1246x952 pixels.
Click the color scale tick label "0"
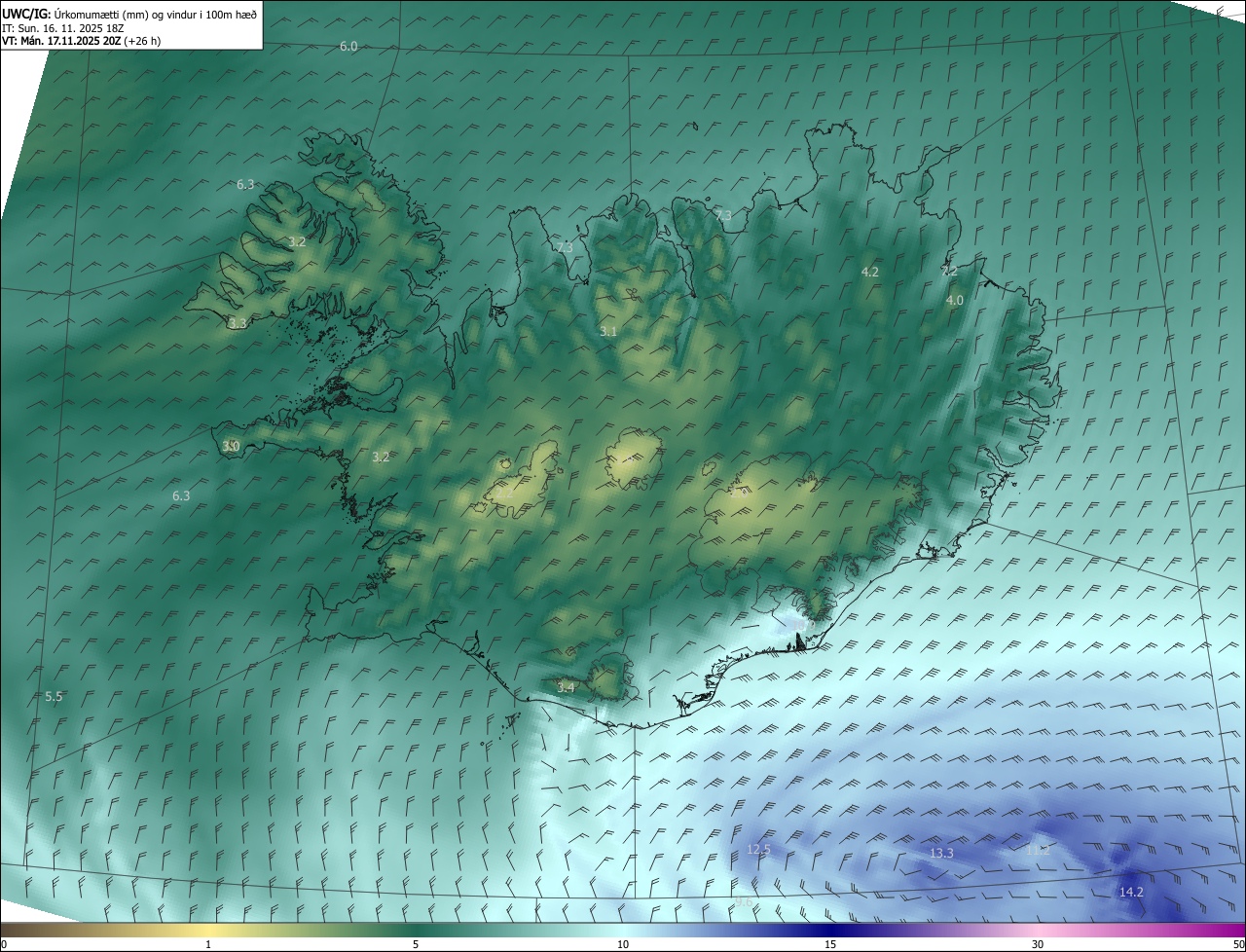pyautogui.click(x=4, y=944)
